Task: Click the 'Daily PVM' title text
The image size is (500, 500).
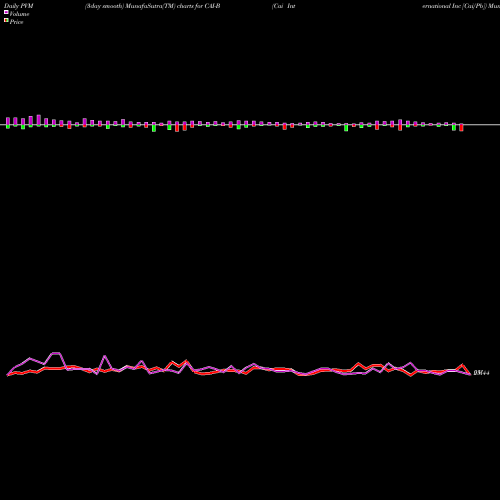Action: [x=19, y=6]
